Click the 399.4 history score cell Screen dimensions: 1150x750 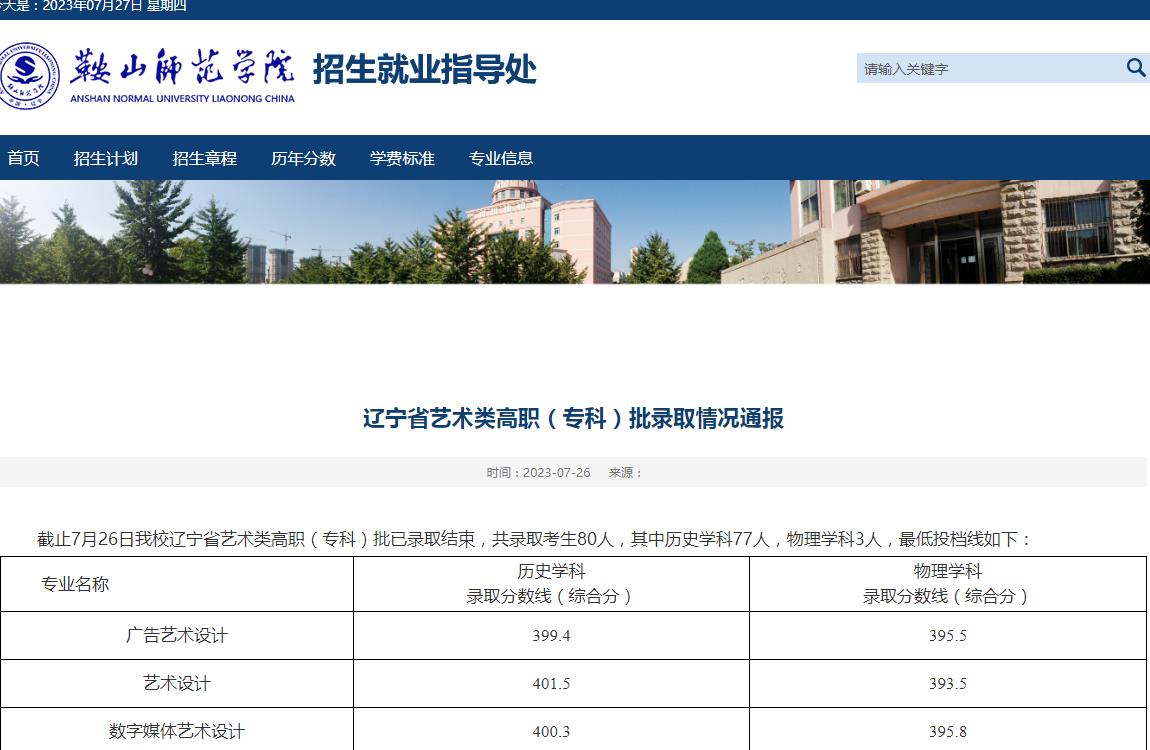[552, 636]
